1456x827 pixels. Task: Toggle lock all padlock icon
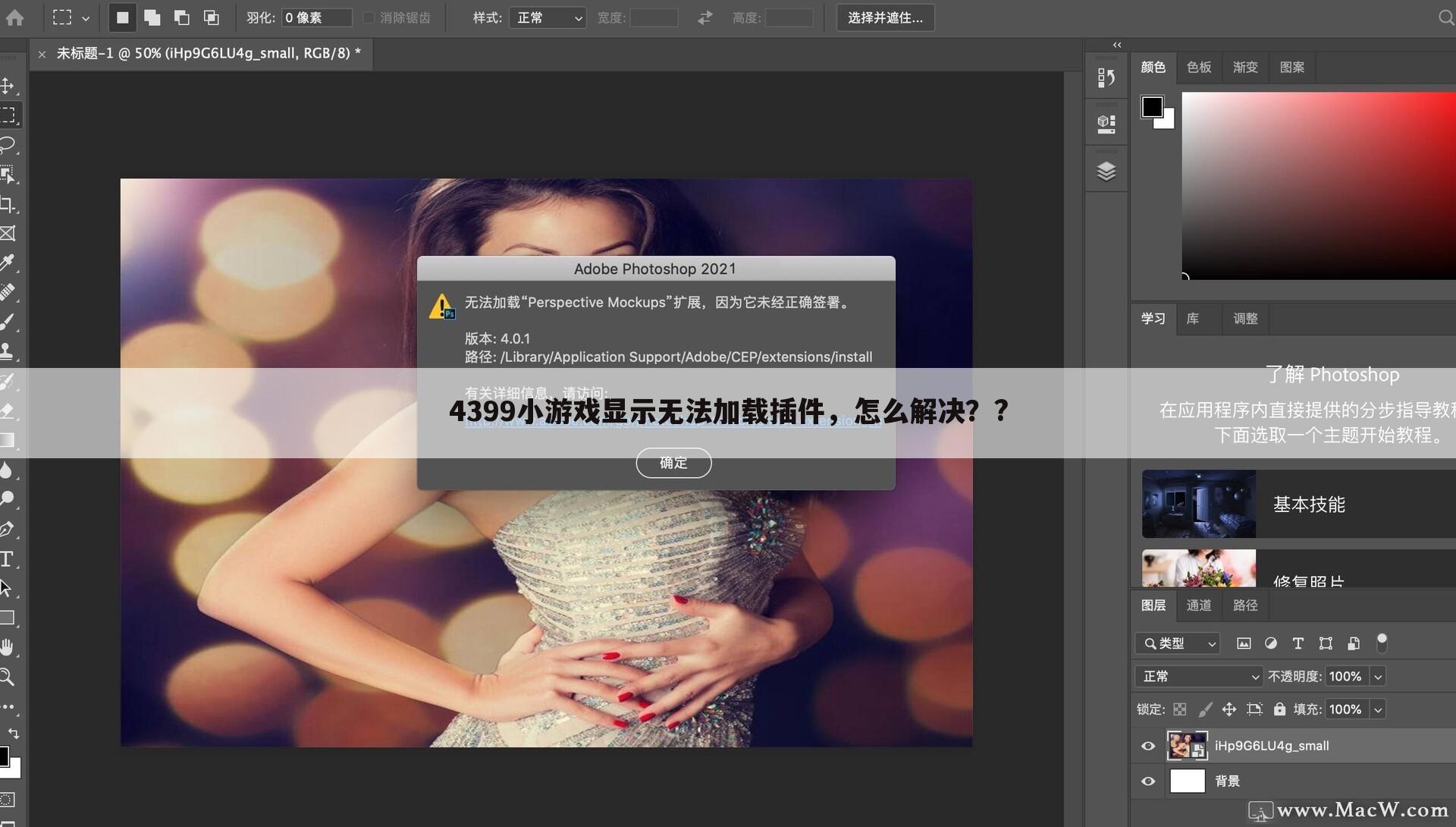click(x=1280, y=709)
